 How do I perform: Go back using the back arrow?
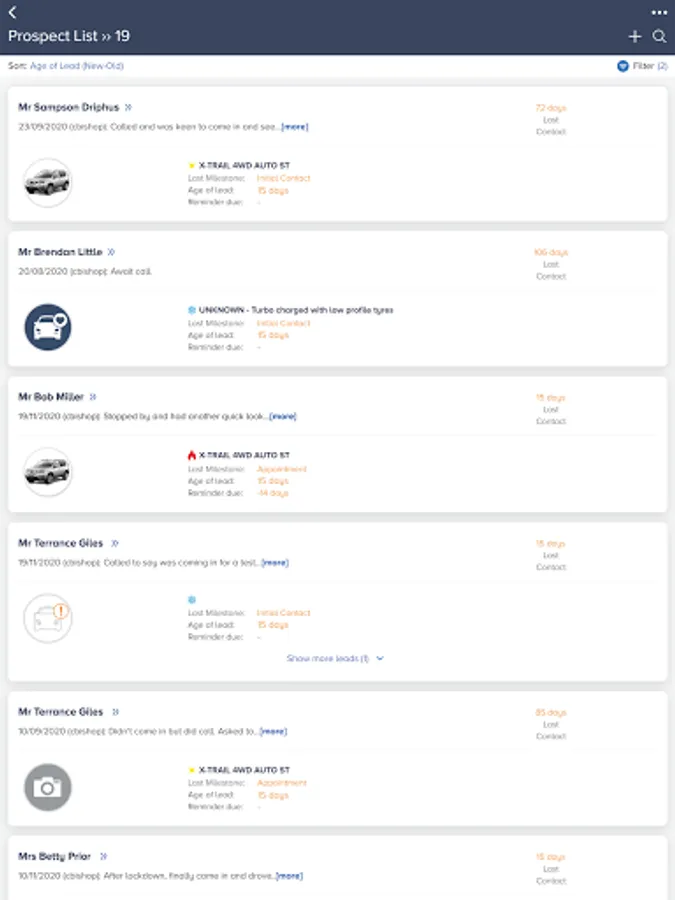click(x=14, y=10)
